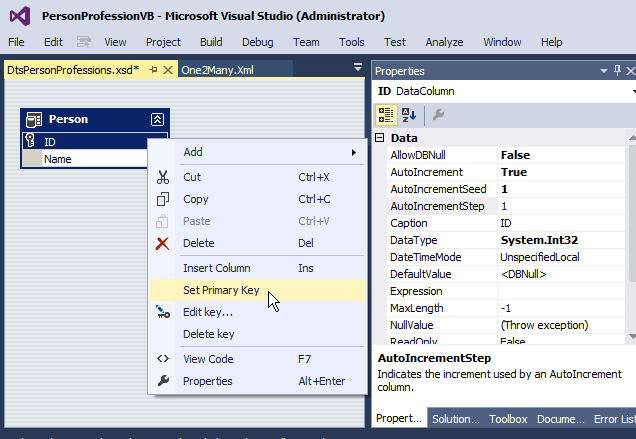Open the document tabs overflow dropdown
The image size is (636, 439).
pos(358,67)
